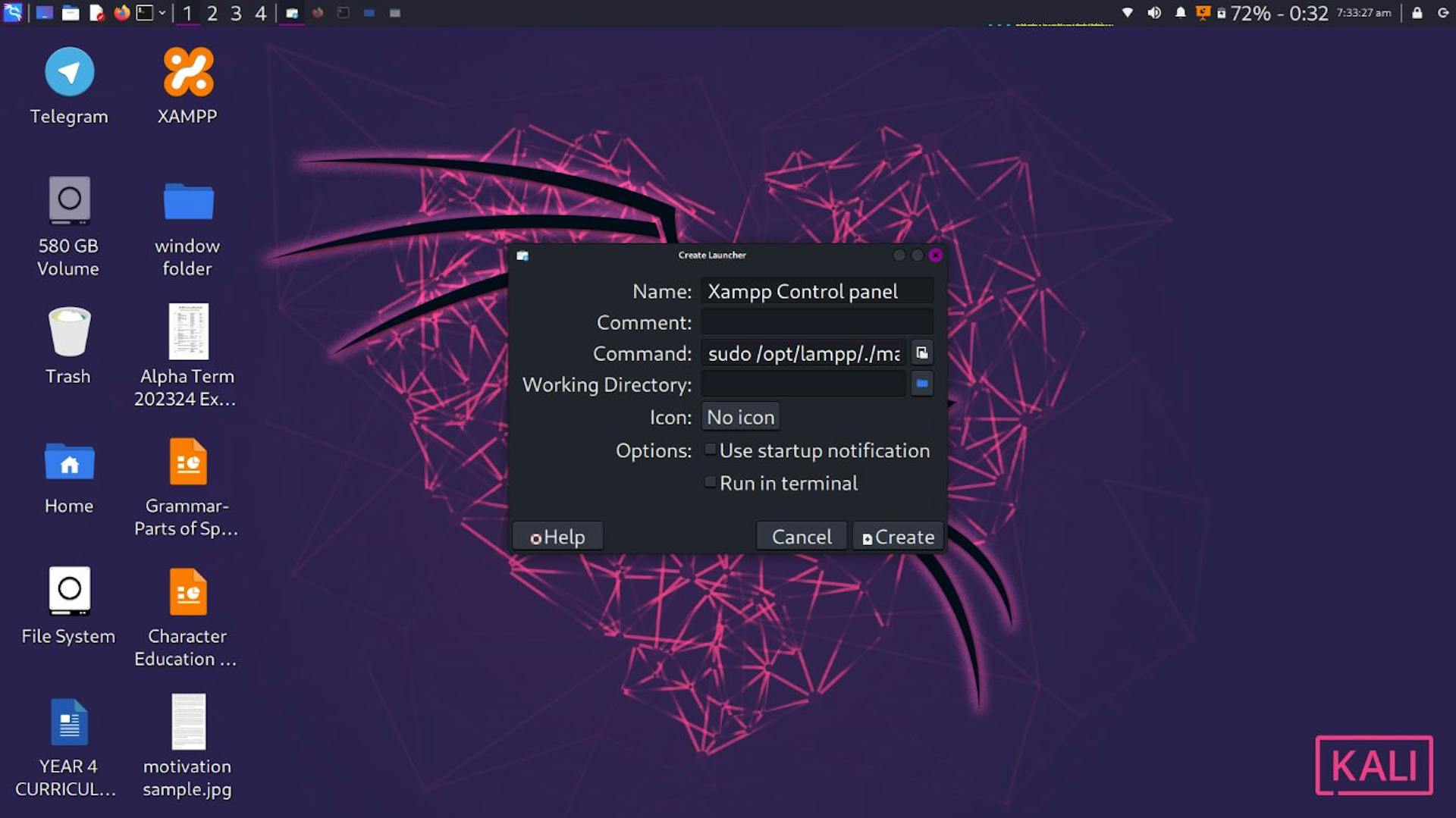This screenshot has height=818, width=1456.
Task: Click the Create button to save the launcher
Action: pos(897,536)
